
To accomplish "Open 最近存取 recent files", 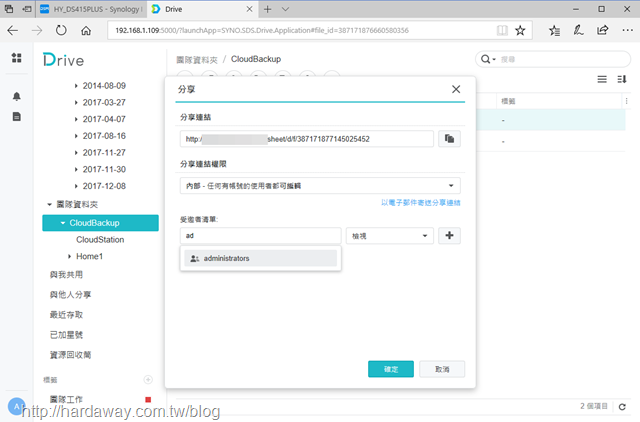I will pos(66,315).
